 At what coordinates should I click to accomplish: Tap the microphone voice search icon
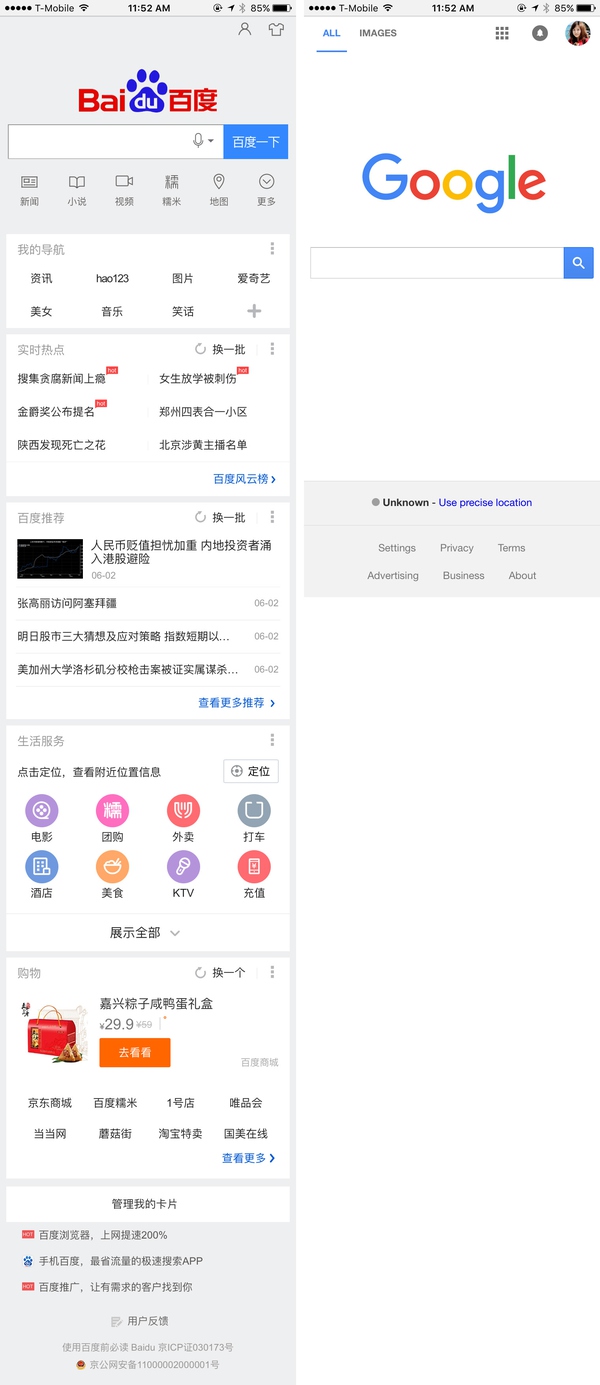click(x=199, y=141)
